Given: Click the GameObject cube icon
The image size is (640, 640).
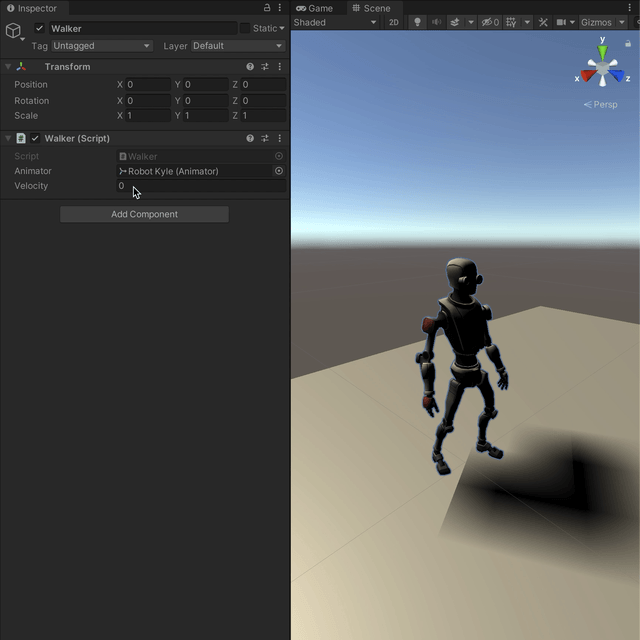Looking at the screenshot, I should 13,30.
